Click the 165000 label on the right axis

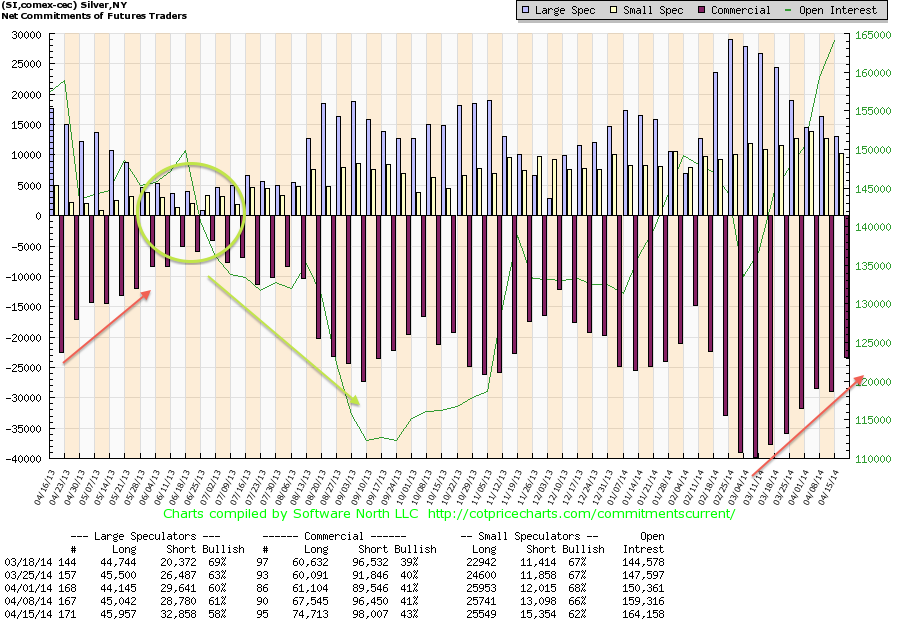coord(873,35)
